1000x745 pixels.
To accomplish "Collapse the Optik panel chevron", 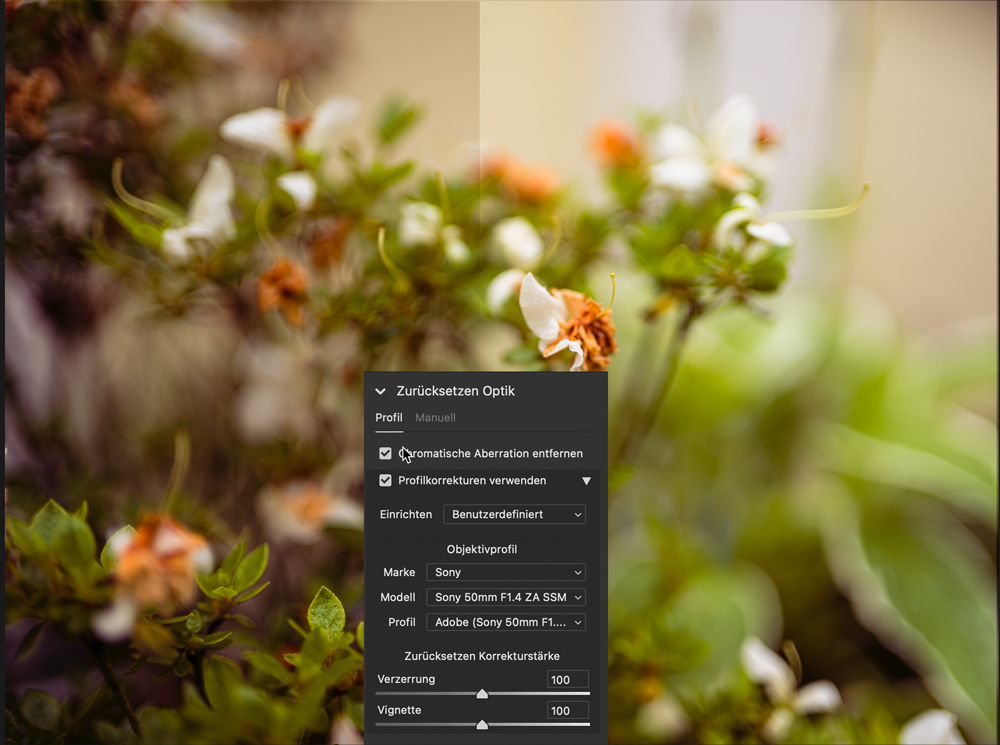I will [381, 391].
